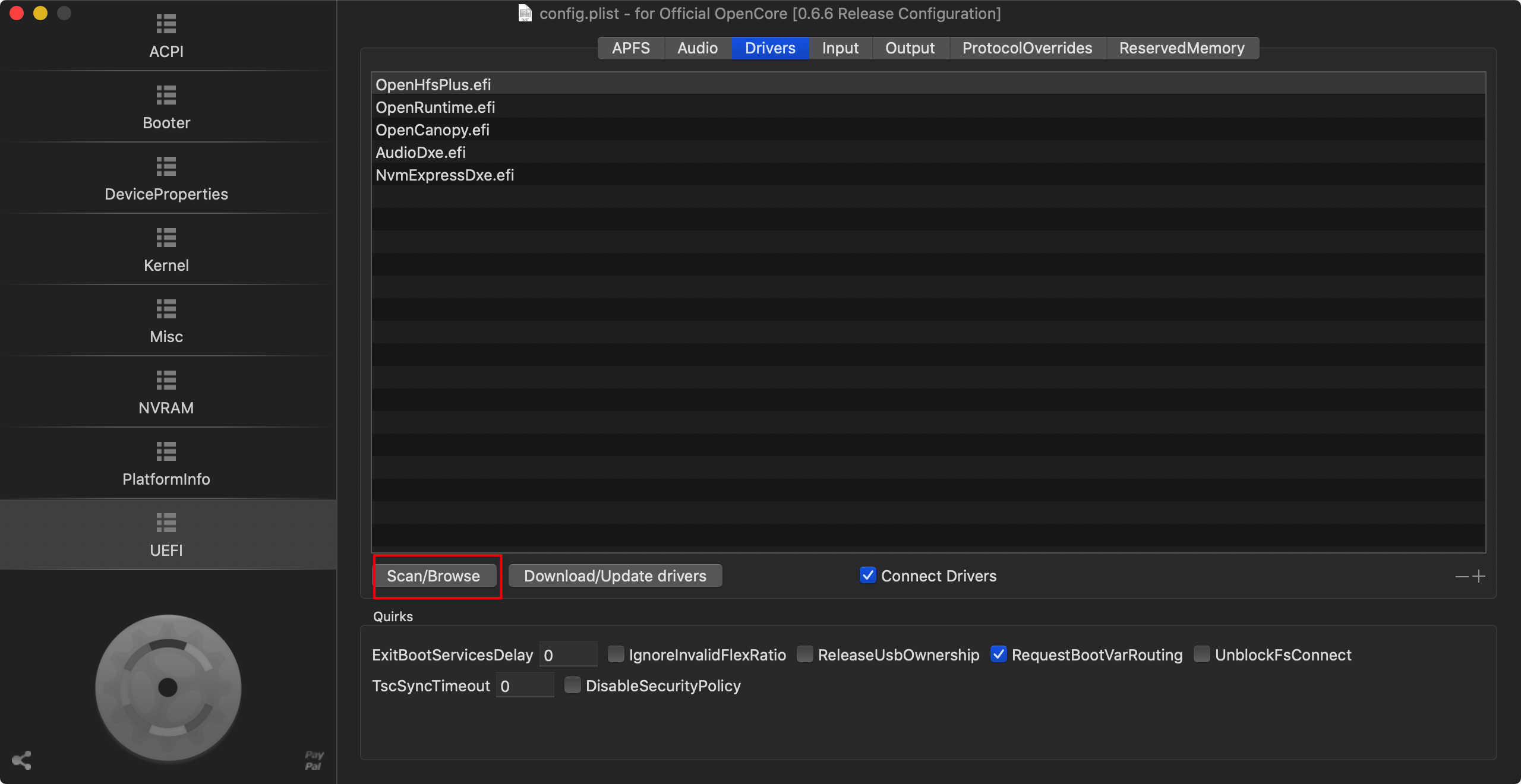
Task: Enable the IgnoreInvalidFlexRatio quirk
Action: (x=616, y=655)
